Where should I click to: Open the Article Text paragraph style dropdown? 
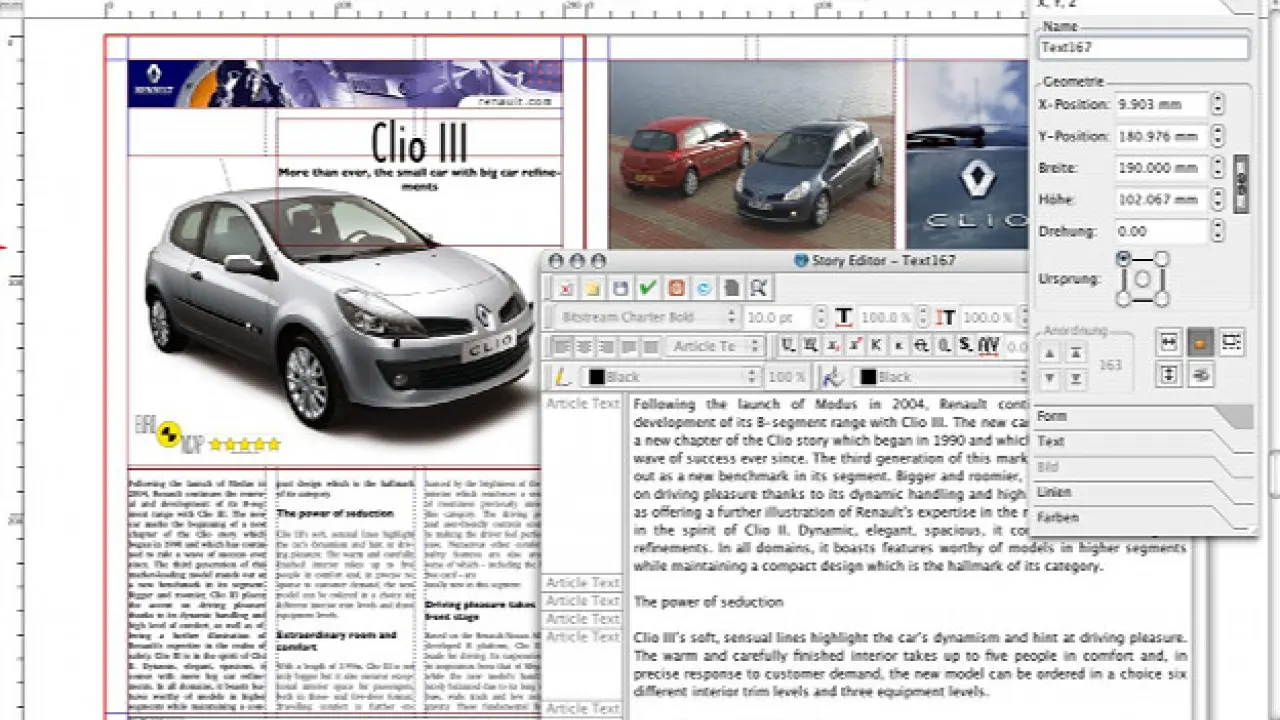[x=716, y=346]
